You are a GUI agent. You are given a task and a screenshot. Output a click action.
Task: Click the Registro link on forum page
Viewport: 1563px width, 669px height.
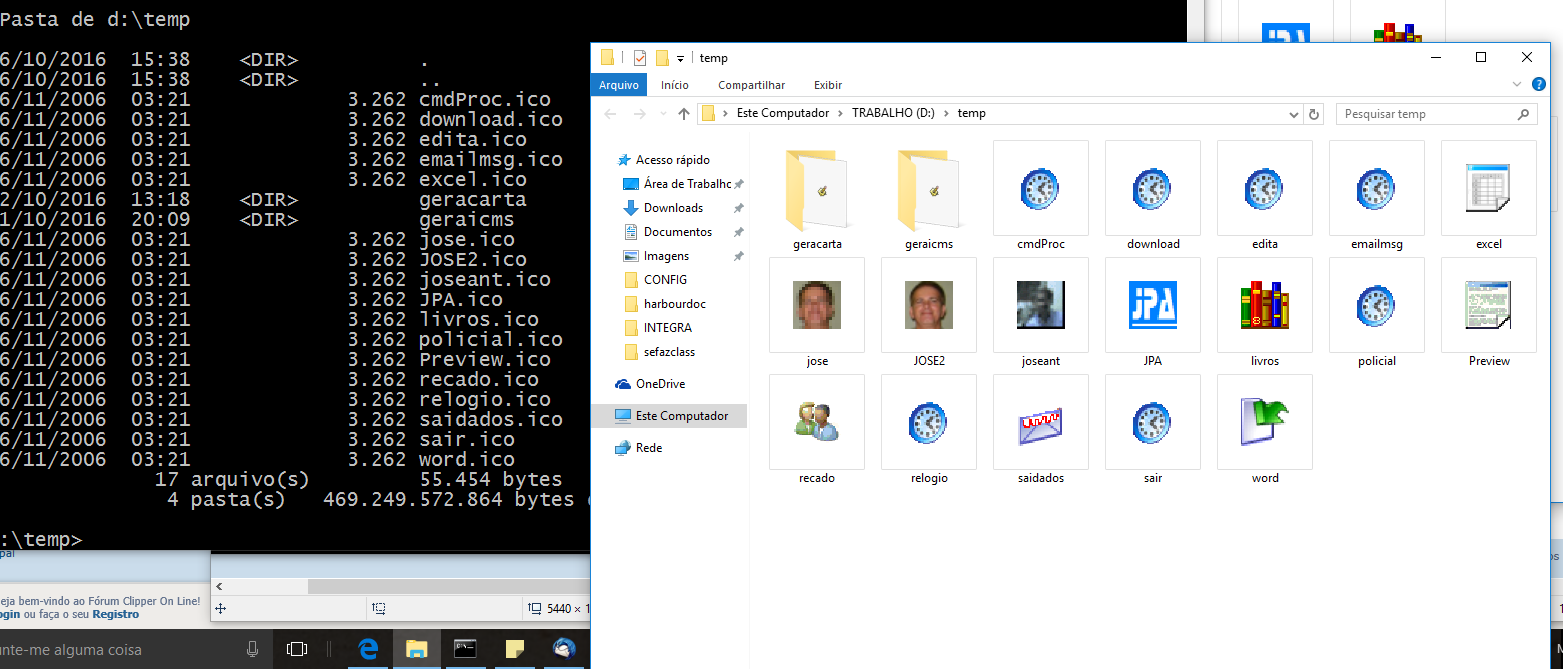116,615
